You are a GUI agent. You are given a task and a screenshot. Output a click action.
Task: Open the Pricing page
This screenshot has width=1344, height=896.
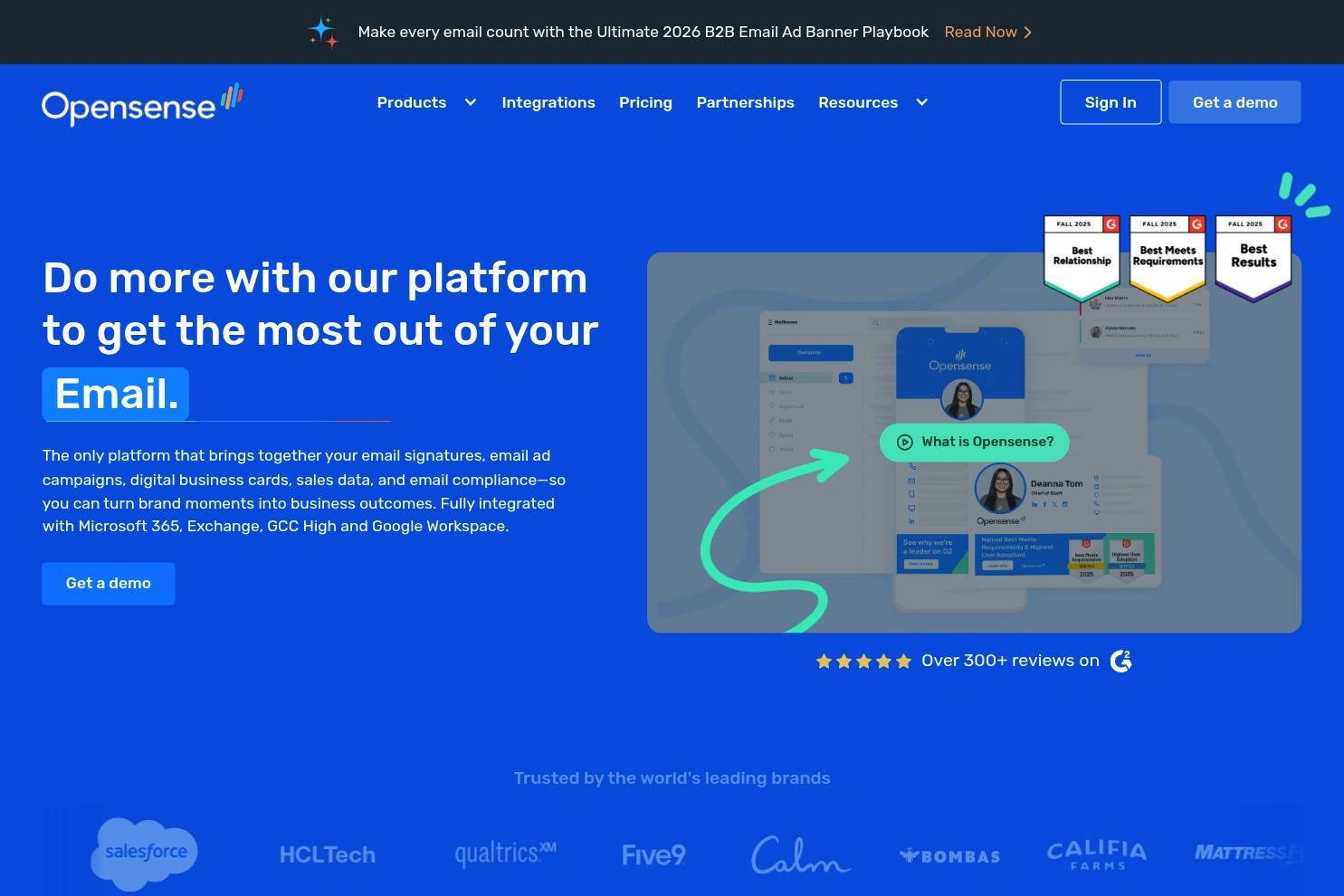click(645, 102)
